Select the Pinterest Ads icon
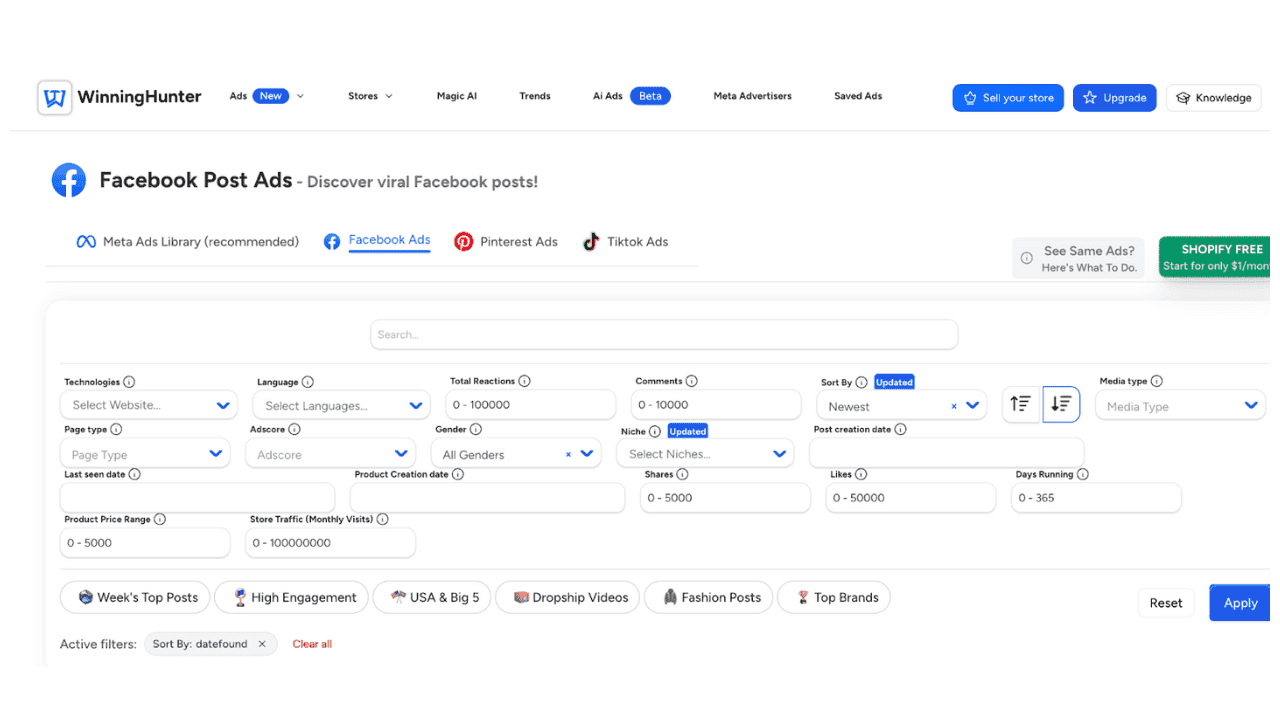This screenshot has width=1280, height=720. point(464,241)
